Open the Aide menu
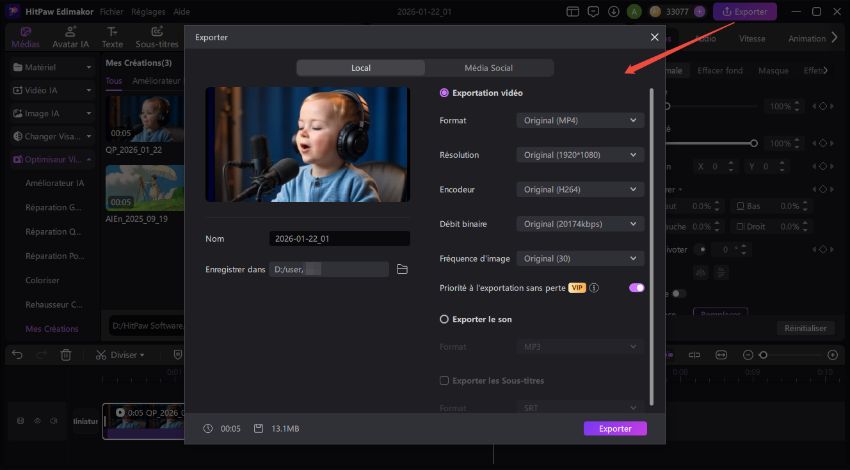 pos(182,11)
